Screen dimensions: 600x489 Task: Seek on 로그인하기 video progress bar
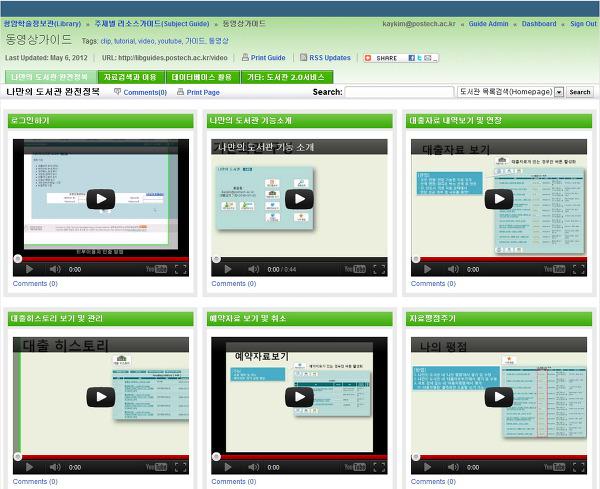pyautogui.click(x=101, y=259)
